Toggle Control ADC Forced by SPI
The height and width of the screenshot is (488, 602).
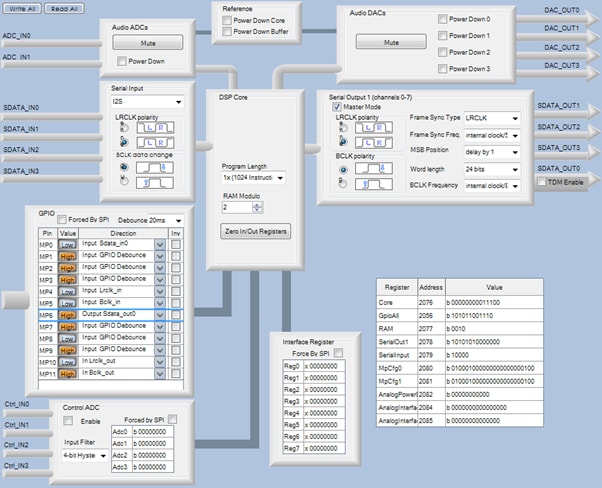(x=172, y=419)
